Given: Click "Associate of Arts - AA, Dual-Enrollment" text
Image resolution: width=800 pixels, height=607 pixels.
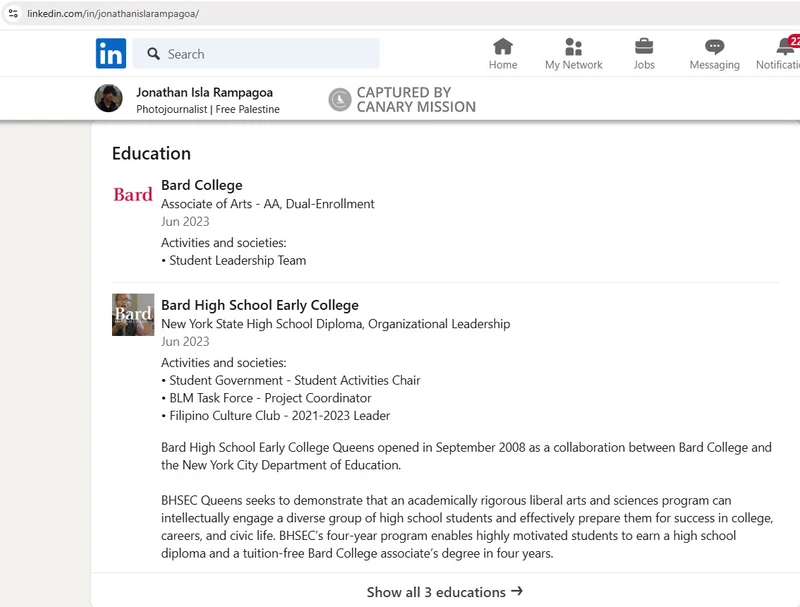Looking at the screenshot, I should (x=267, y=204).
